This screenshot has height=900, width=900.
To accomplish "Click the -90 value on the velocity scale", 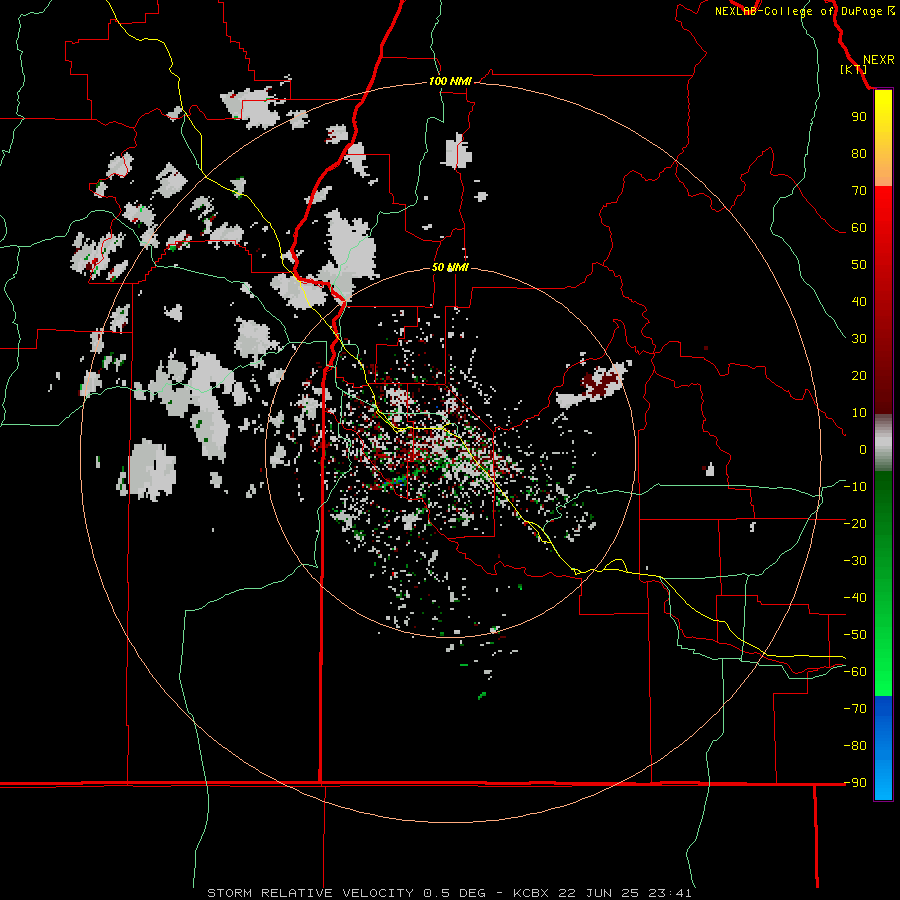I will coord(855,782).
